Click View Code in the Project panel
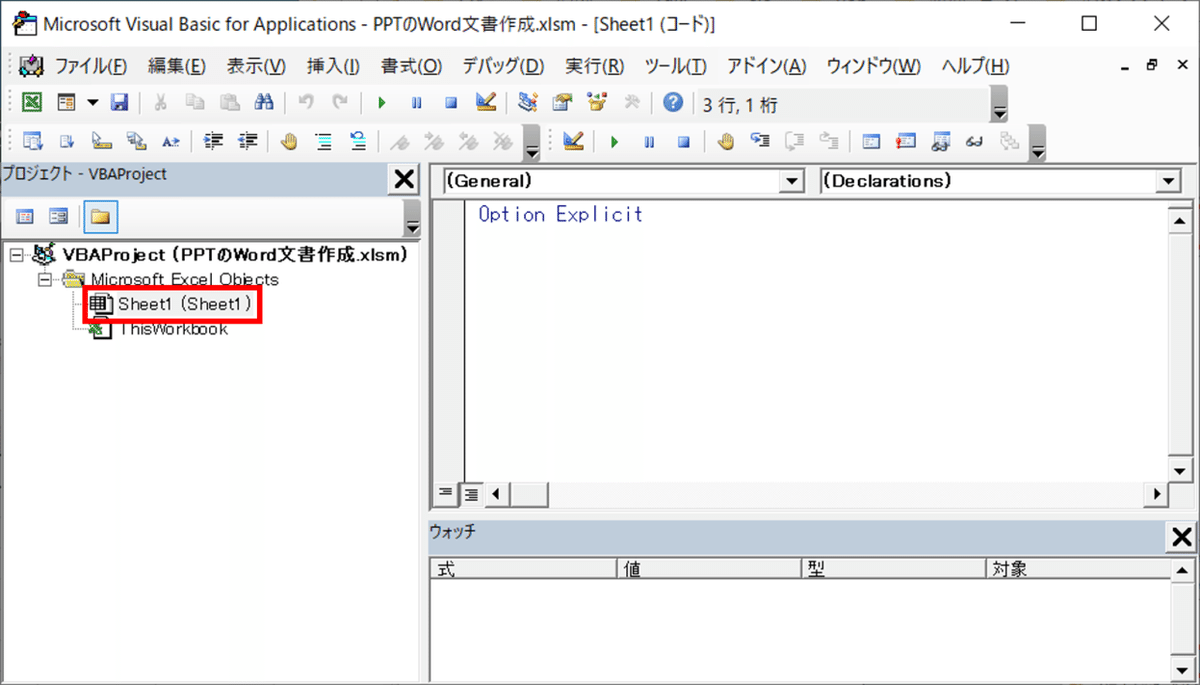The width and height of the screenshot is (1200, 685). [26, 216]
